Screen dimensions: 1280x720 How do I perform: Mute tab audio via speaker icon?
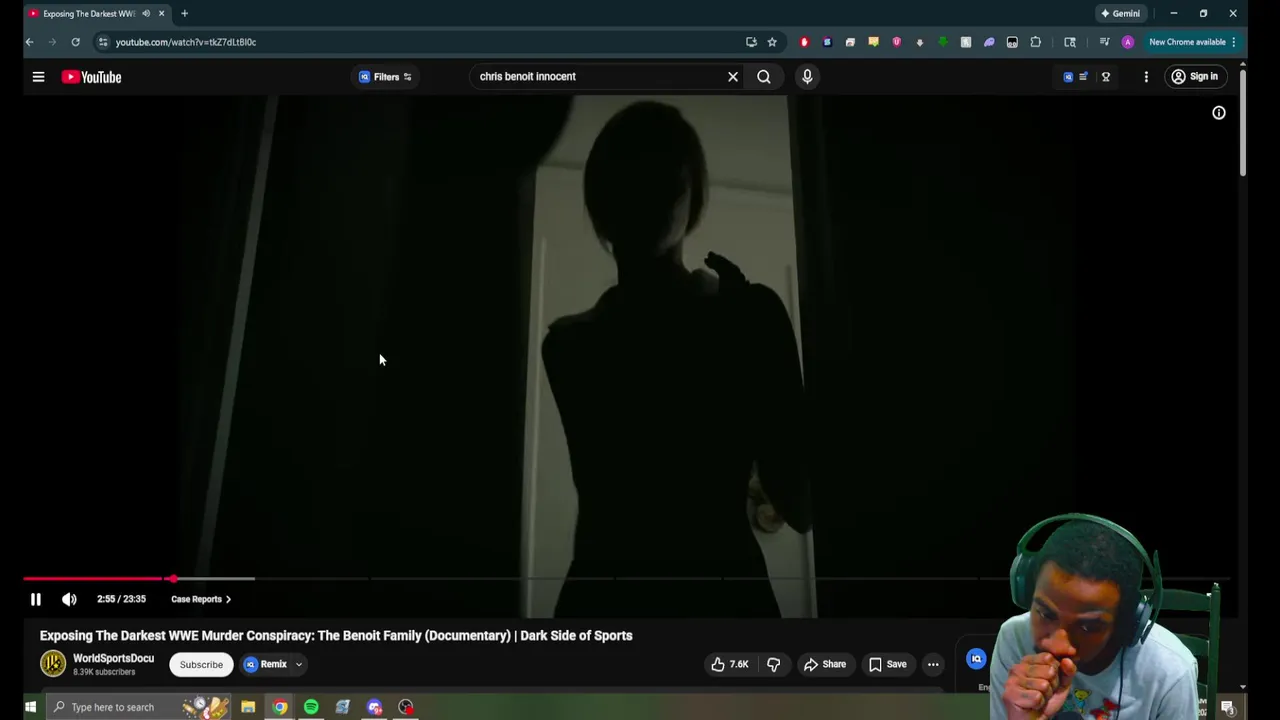pyautogui.click(x=146, y=13)
